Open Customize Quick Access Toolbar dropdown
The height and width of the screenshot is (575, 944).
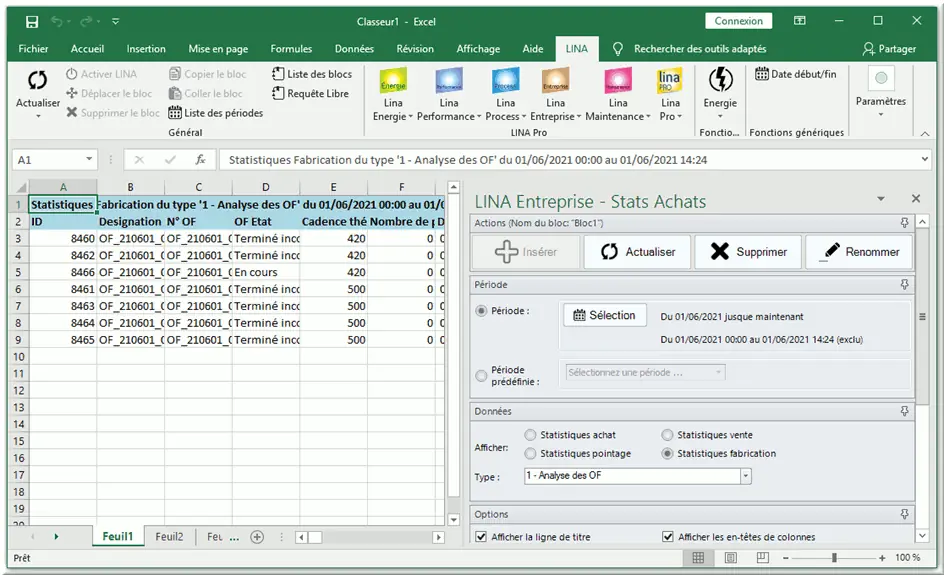tap(116, 22)
